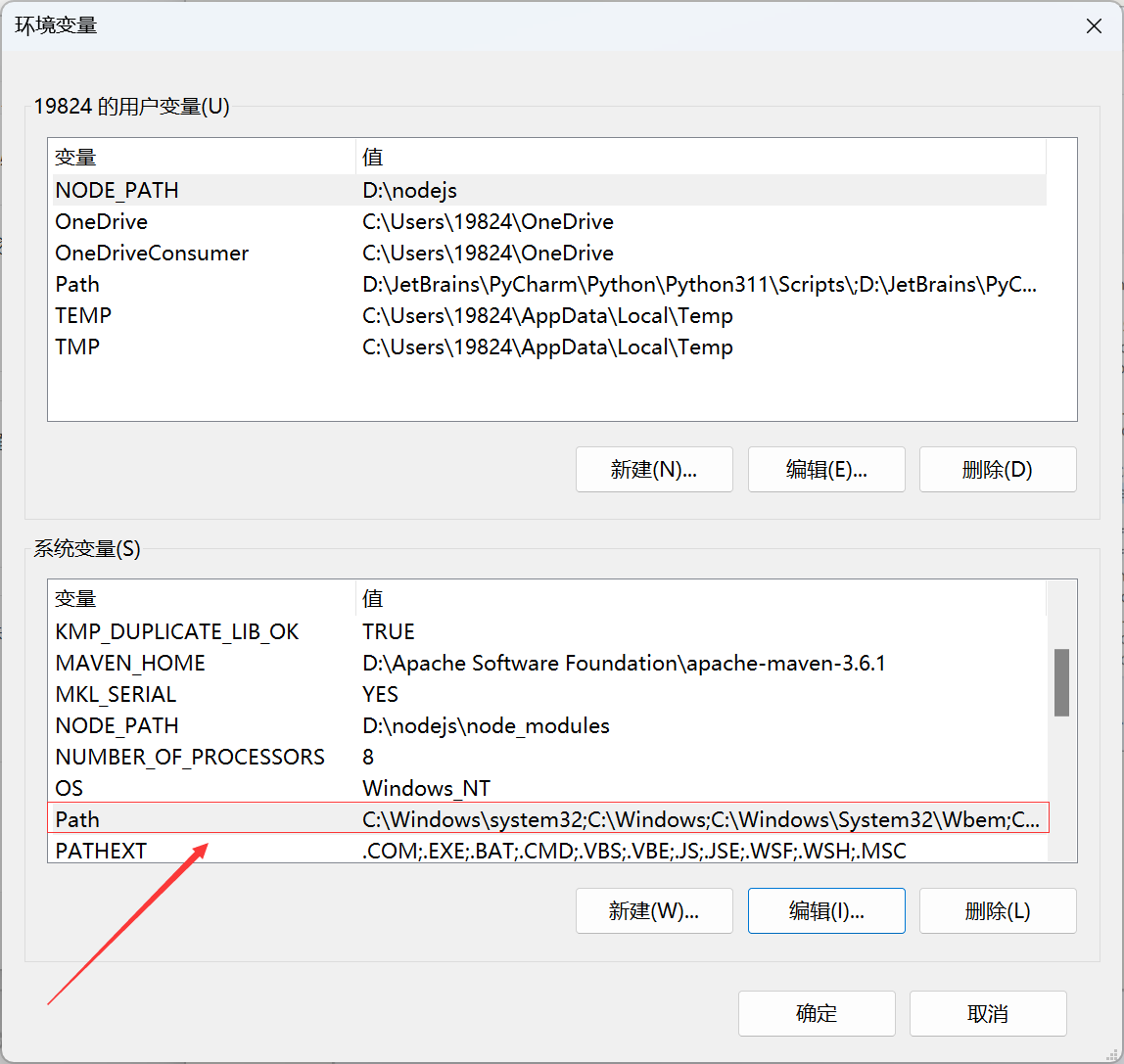The height and width of the screenshot is (1064, 1124).
Task: Click the apache-maven-3.6.1 value cell
Action: pos(624,663)
